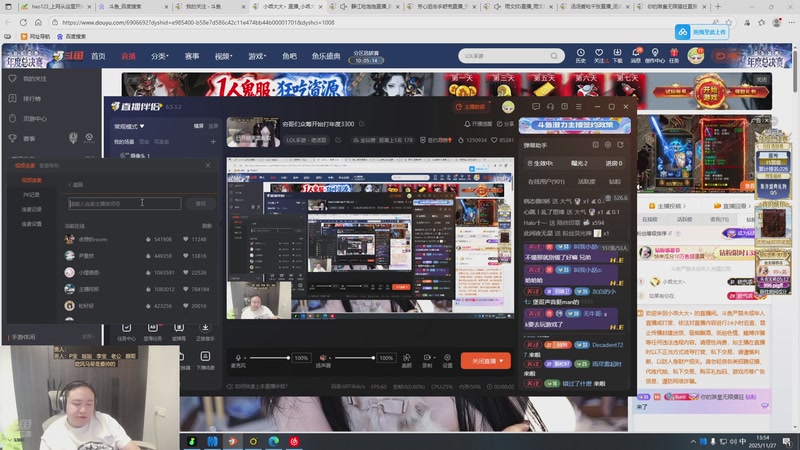The height and width of the screenshot is (450, 800).
Task: Go back with 返回 chevron in 连麦 dialog
Action: pyautogui.click(x=75, y=185)
